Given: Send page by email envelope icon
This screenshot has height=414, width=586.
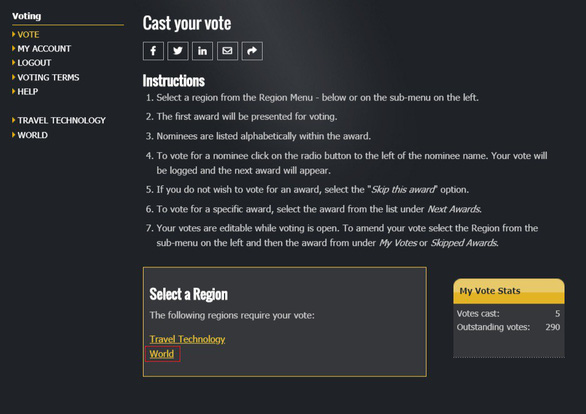Looking at the screenshot, I should pos(227,51).
